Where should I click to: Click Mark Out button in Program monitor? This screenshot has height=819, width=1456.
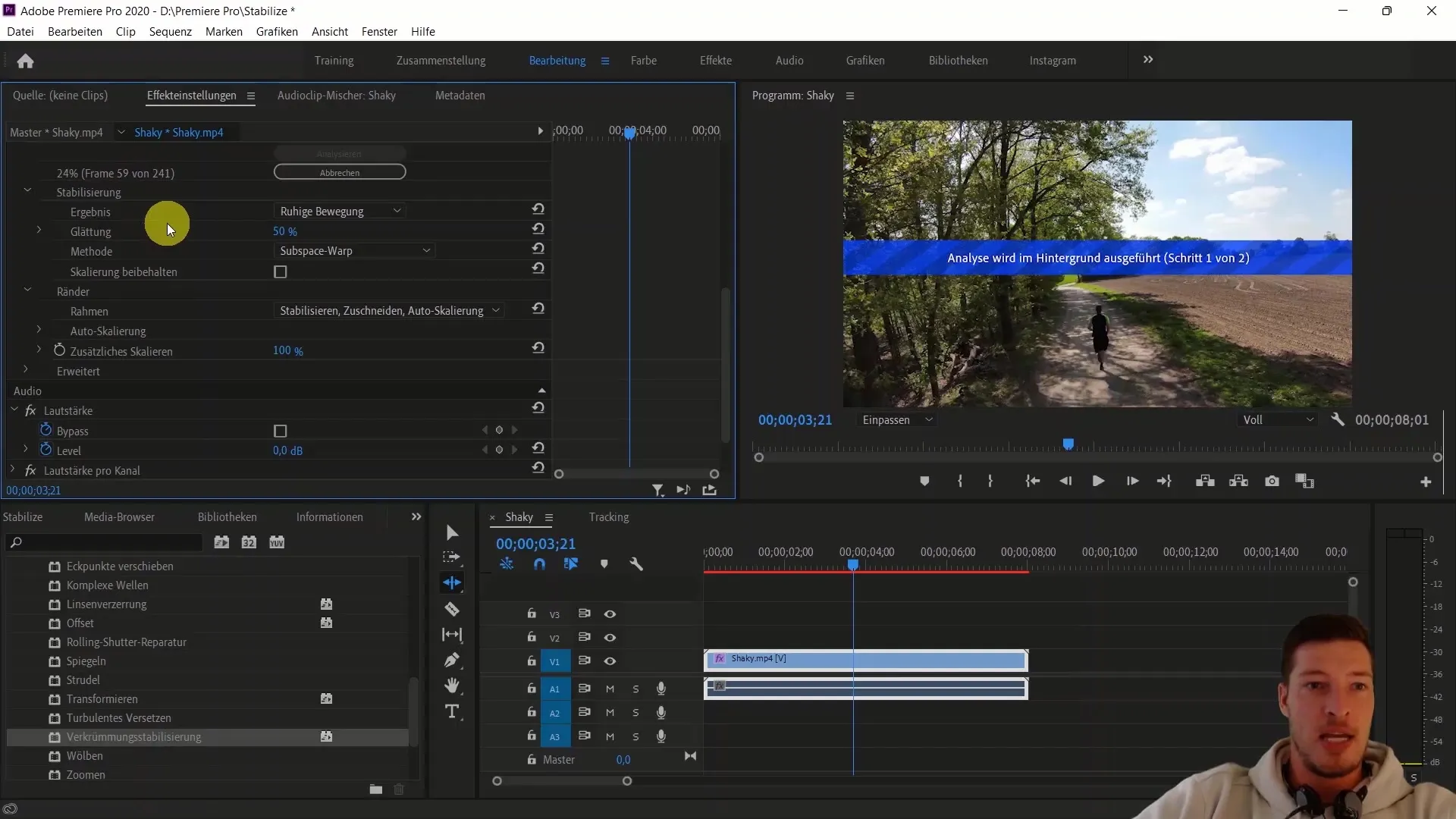(990, 482)
